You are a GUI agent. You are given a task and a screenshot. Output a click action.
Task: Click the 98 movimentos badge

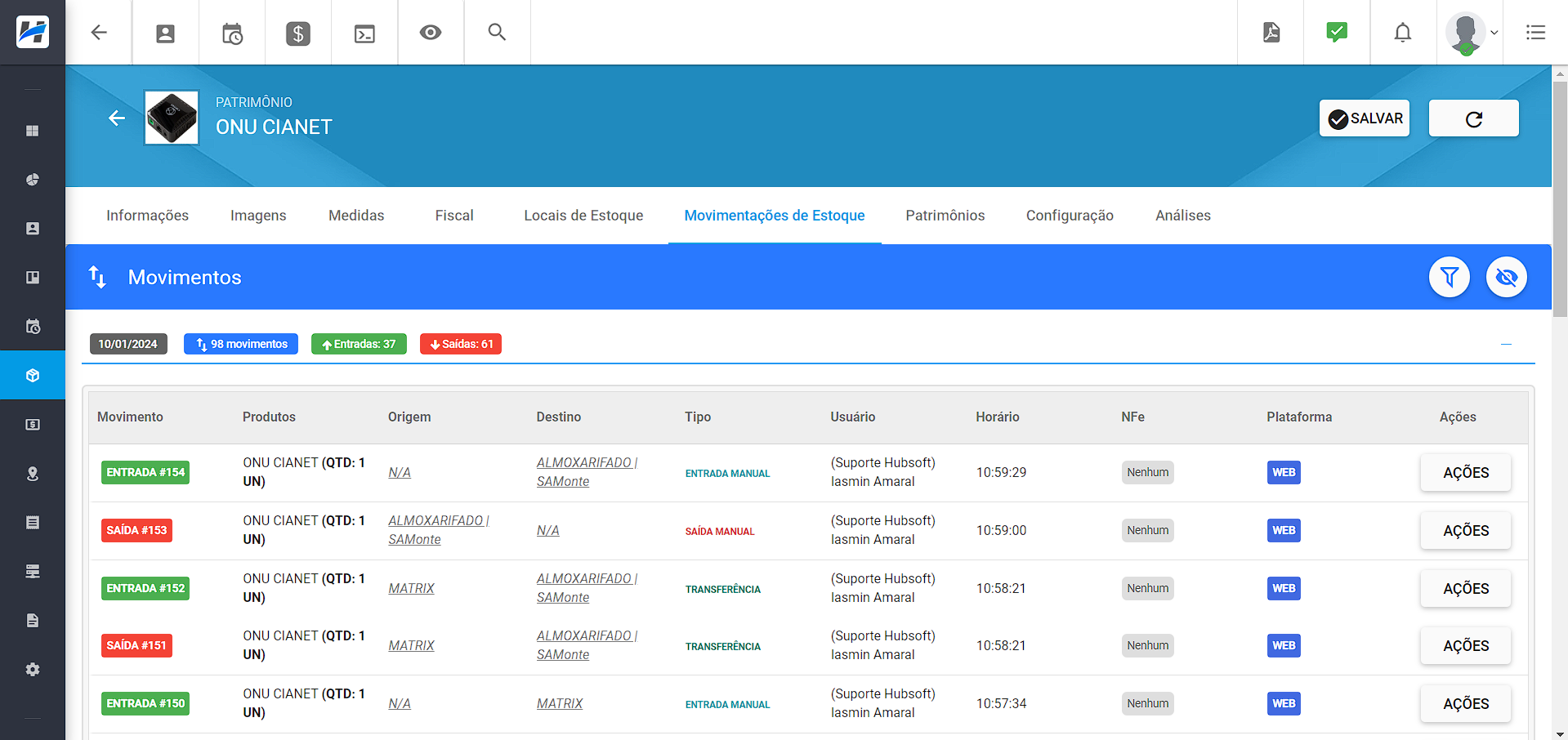[241, 344]
